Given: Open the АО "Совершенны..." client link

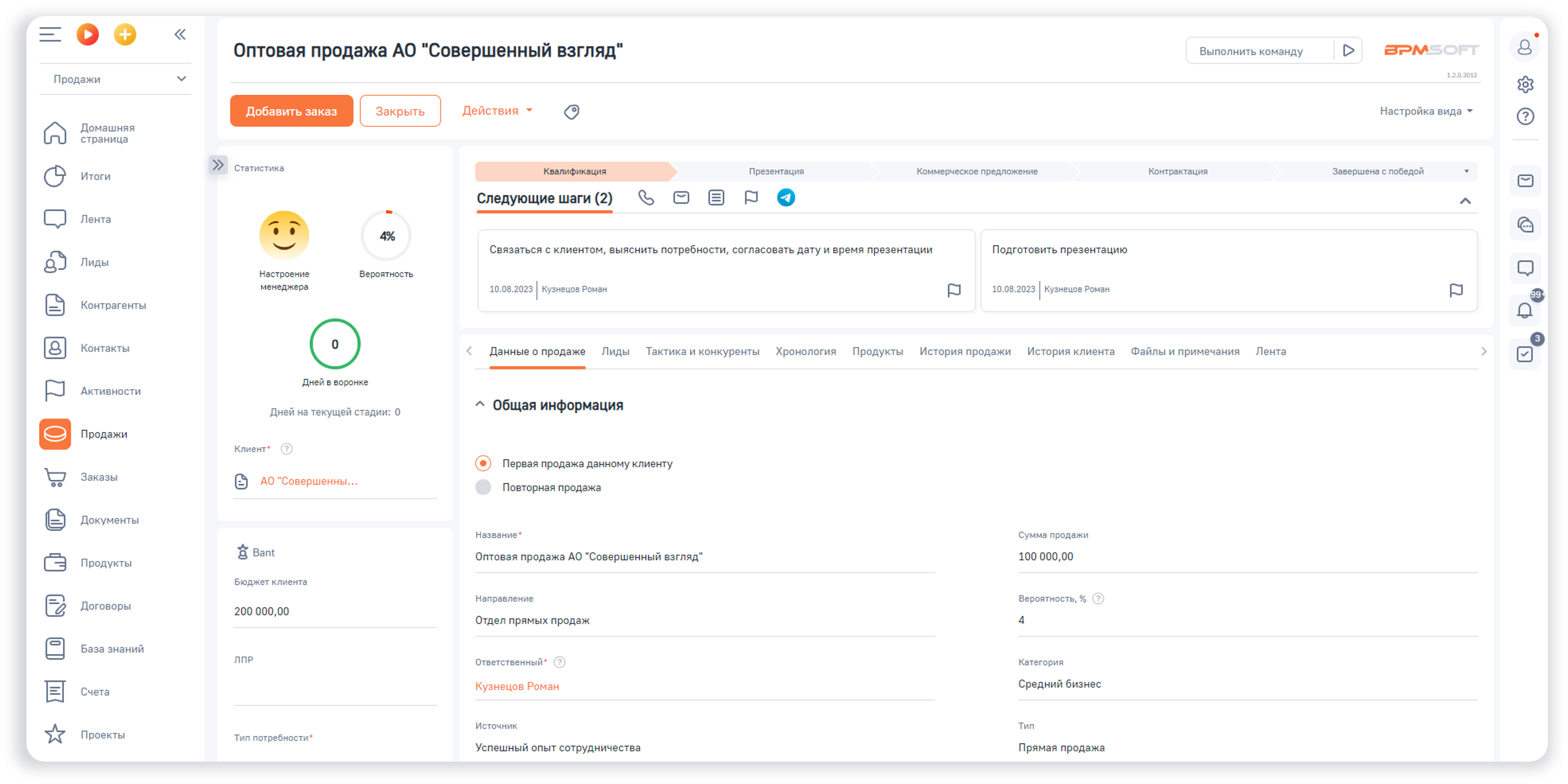Looking at the screenshot, I should pos(309,481).
